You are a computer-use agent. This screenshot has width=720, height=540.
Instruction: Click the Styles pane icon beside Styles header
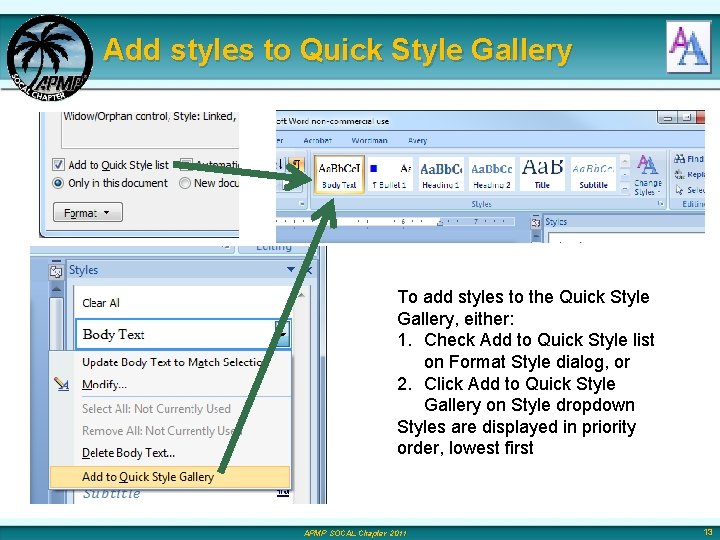[x=56, y=271]
